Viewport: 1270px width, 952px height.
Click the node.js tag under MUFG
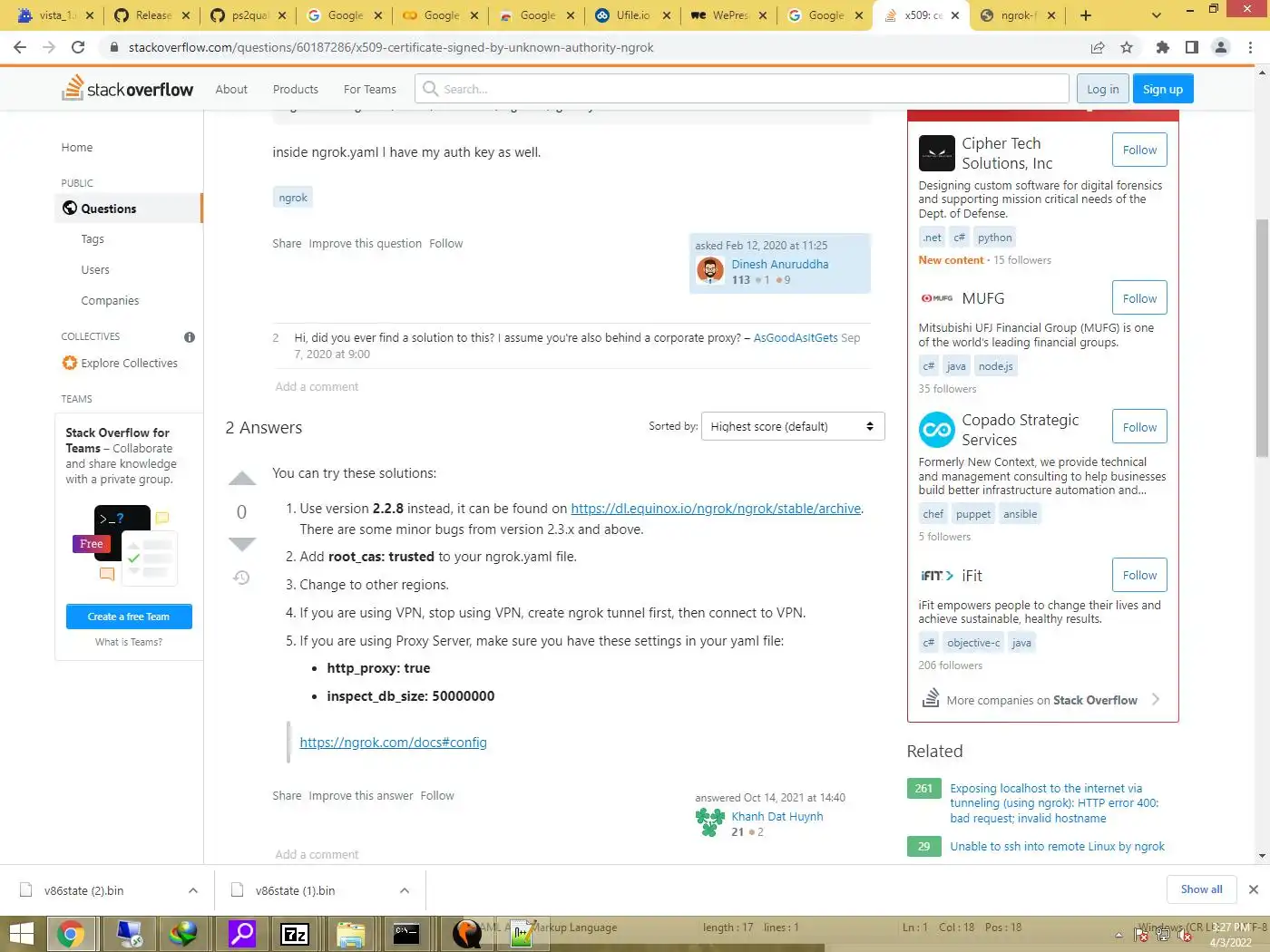[x=995, y=366]
